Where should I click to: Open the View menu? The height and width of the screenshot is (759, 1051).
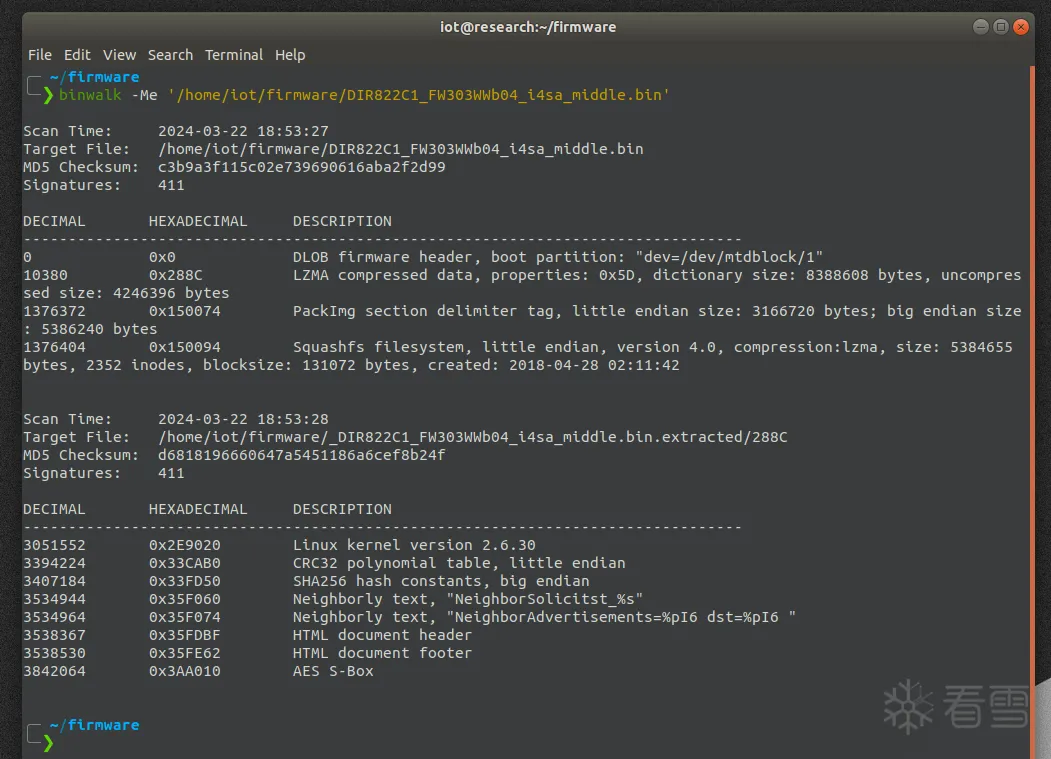tap(119, 55)
